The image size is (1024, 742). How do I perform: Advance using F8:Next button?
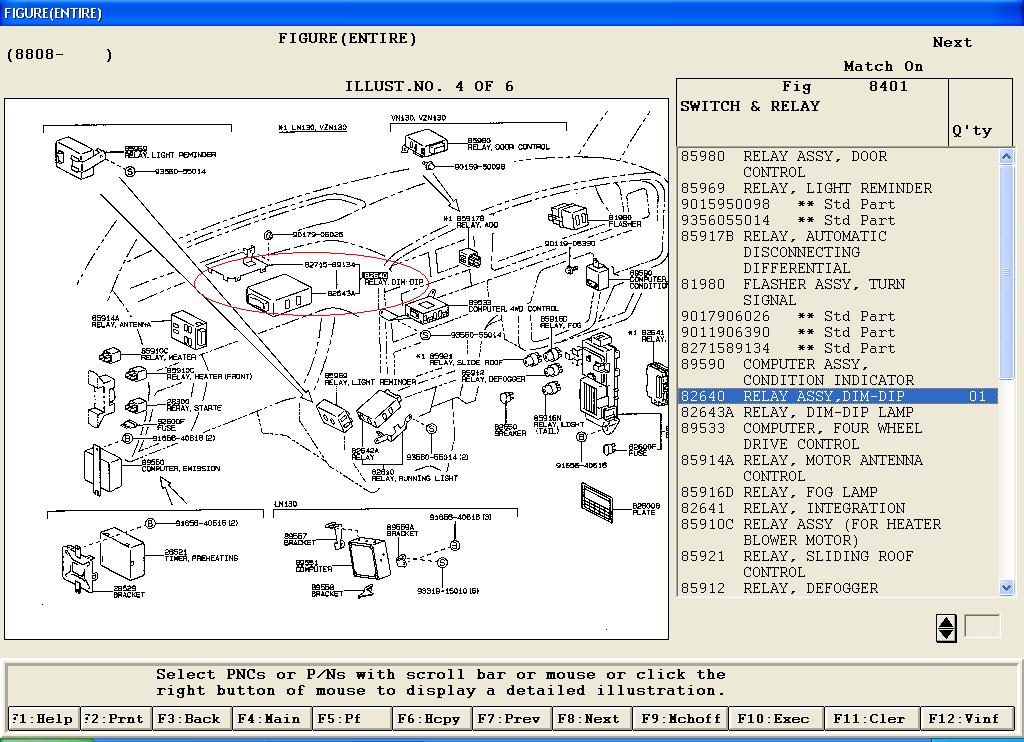[590, 718]
